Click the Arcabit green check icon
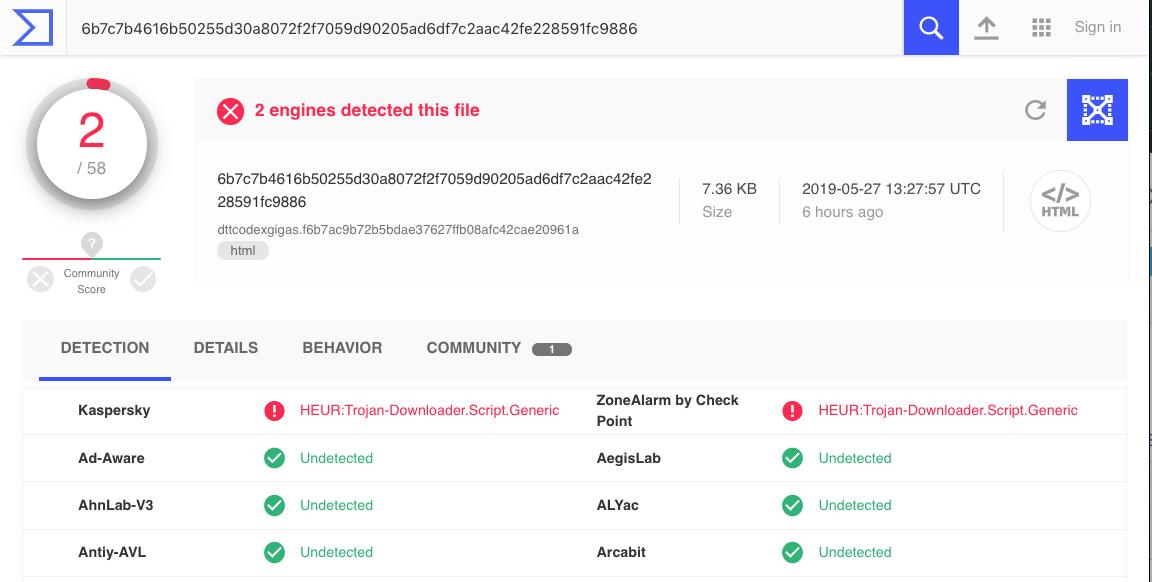The width and height of the screenshot is (1152, 582). coord(792,552)
